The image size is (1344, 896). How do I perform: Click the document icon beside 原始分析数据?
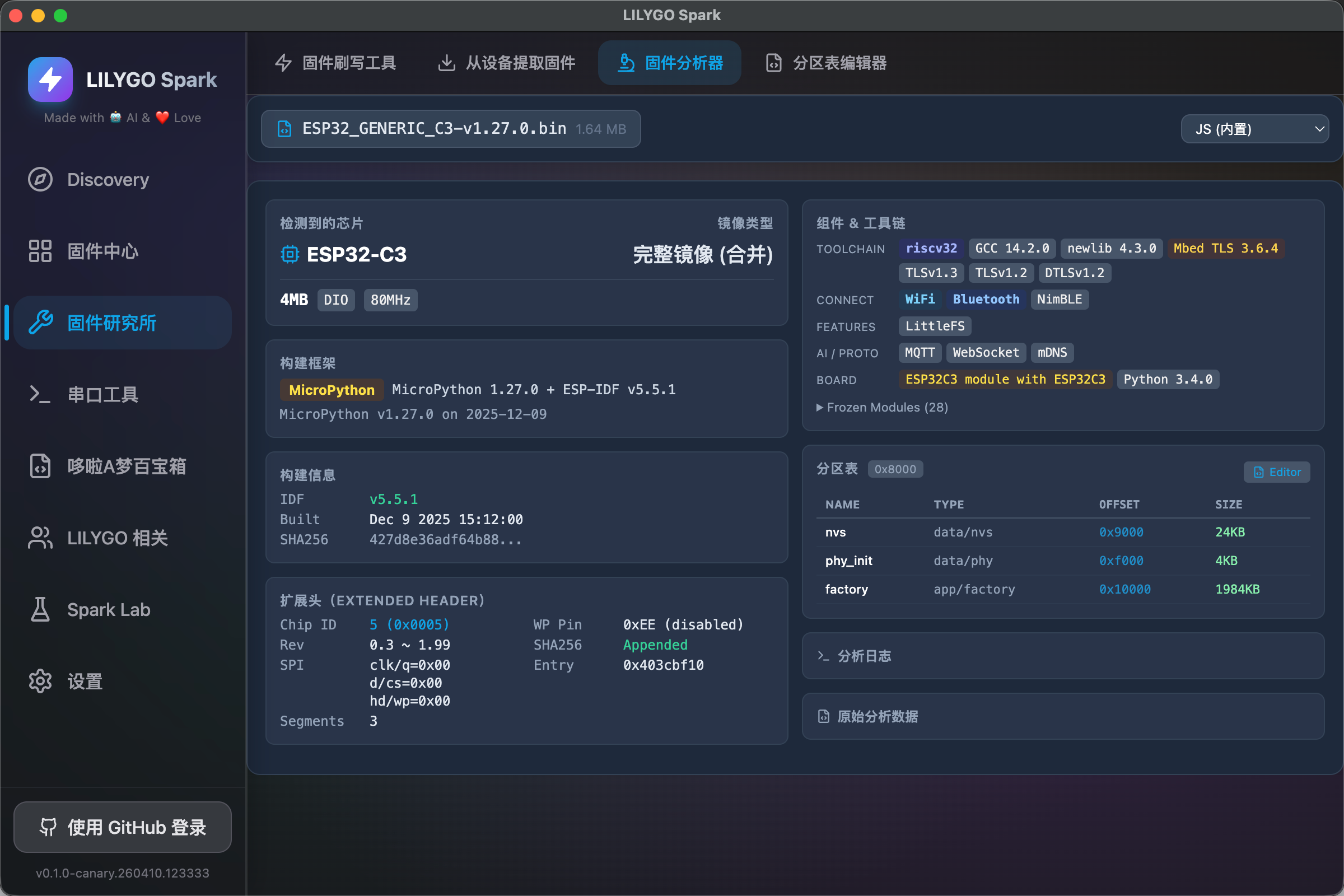[823, 717]
